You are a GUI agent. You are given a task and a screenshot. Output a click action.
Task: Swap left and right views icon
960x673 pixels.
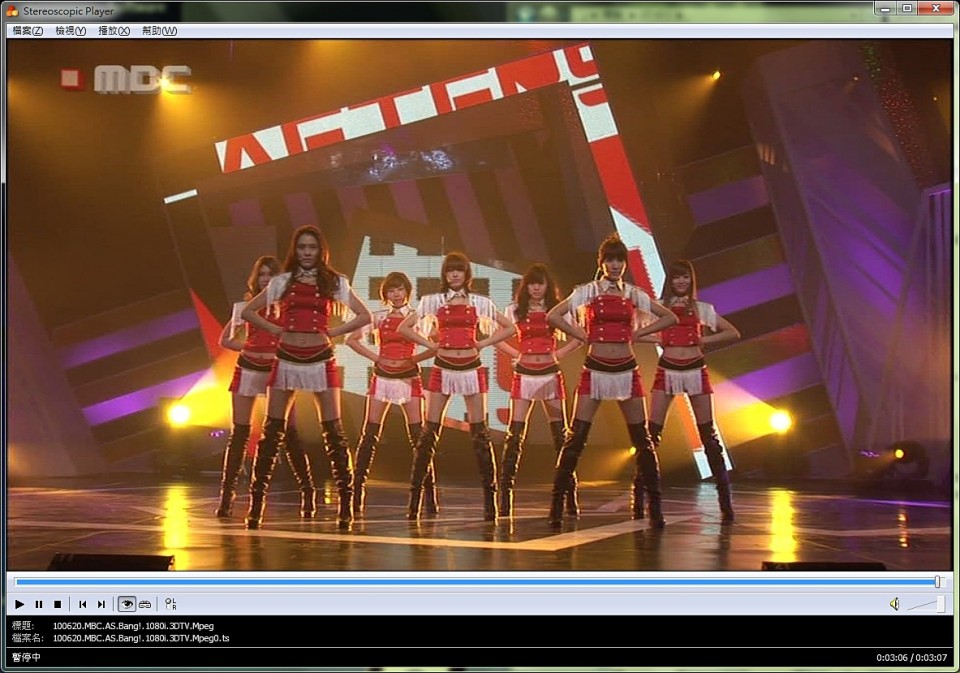pos(171,604)
